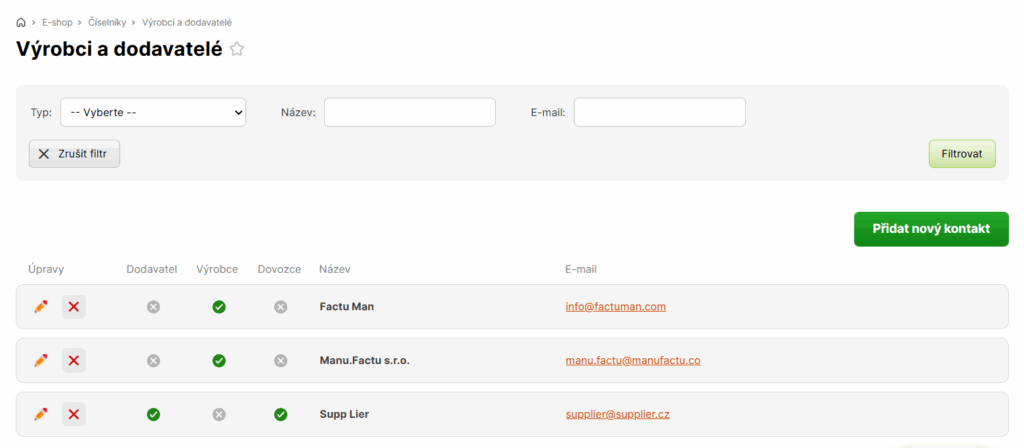This screenshot has height=448, width=1024.
Task: Open email link info@factuman.com
Action: (x=616, y=307)
